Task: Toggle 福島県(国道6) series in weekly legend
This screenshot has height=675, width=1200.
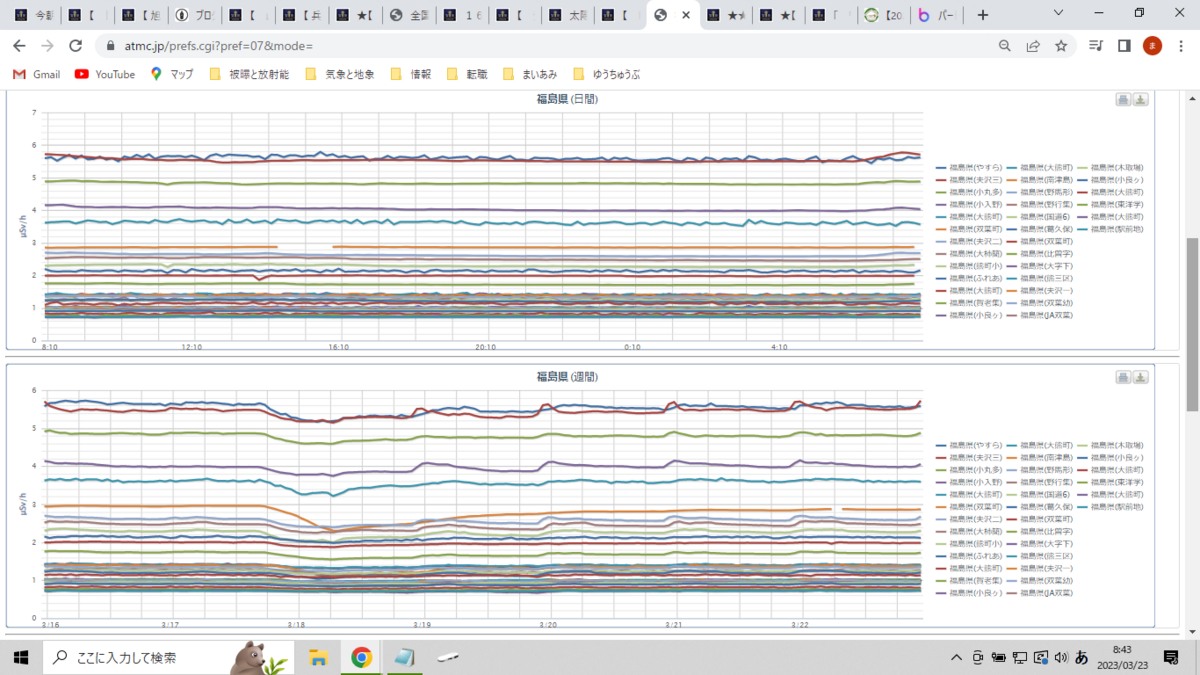Action: [x=1038, y=494]
